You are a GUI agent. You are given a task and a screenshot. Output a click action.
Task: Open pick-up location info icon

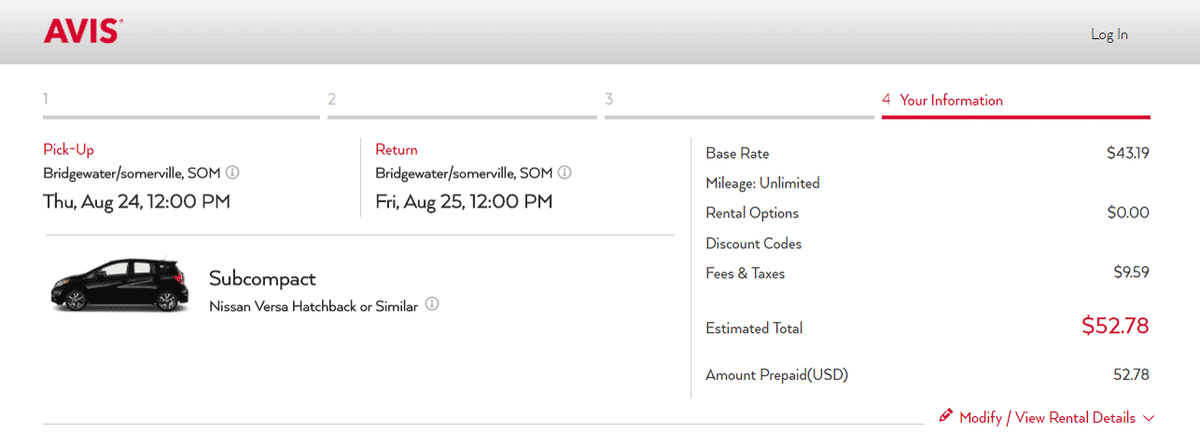point(232,173)
